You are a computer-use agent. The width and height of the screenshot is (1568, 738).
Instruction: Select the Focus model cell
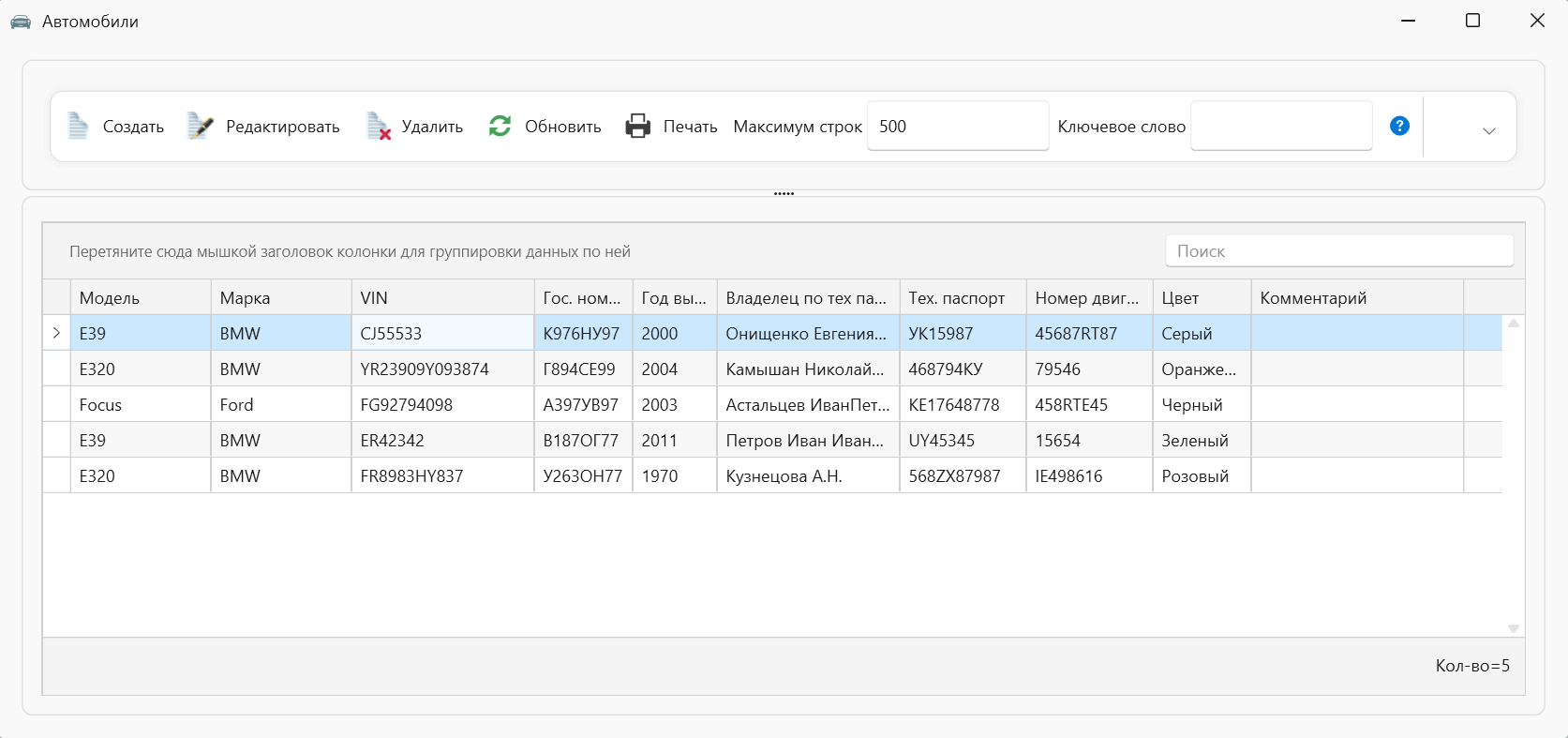[x=141, y=404]
